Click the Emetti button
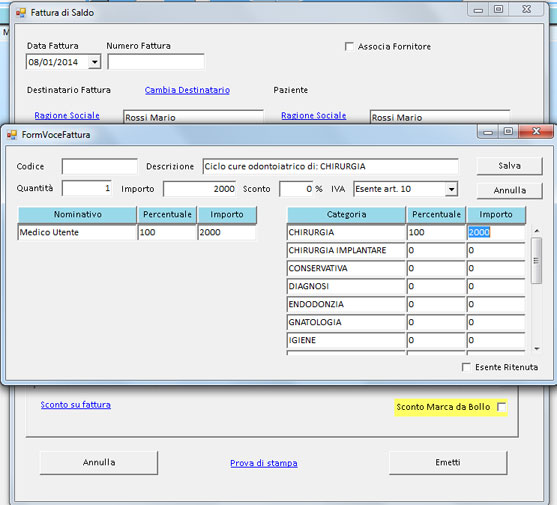Image resolution: width=557 pixels, height=505 pixels. (448, 462)
